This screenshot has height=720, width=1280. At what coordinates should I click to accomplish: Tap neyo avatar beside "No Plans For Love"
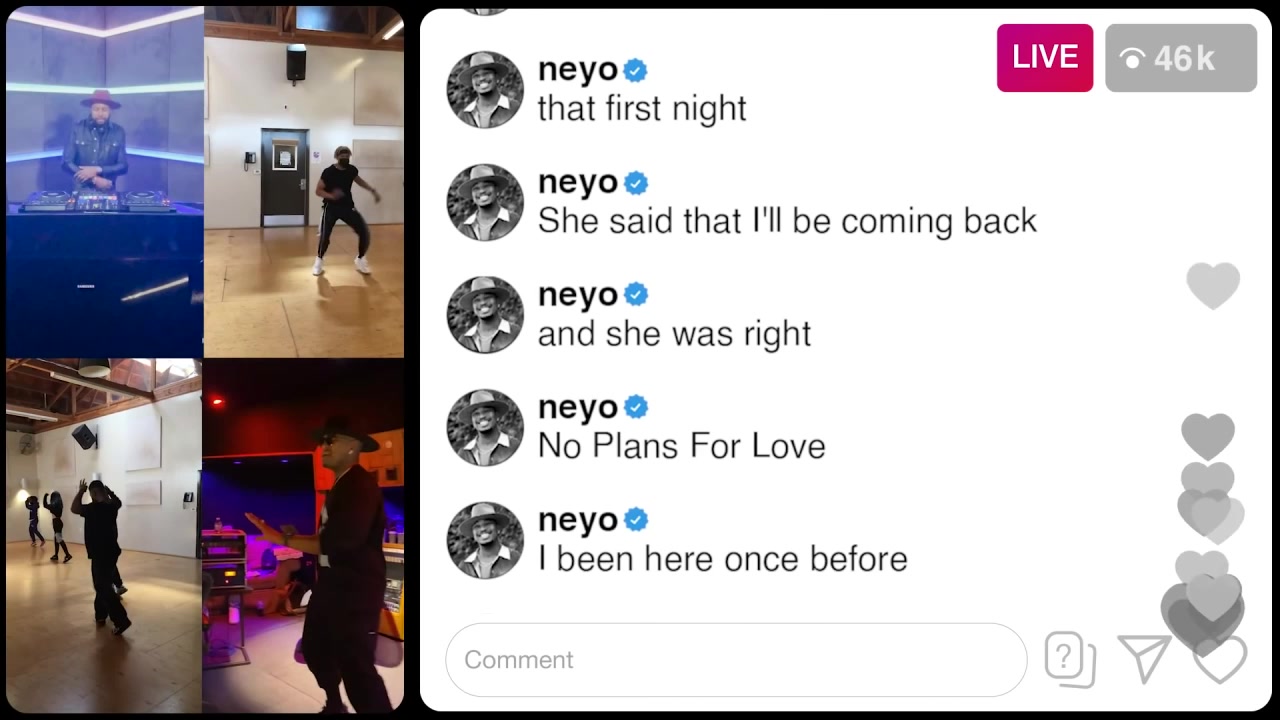tap(485, 427)
